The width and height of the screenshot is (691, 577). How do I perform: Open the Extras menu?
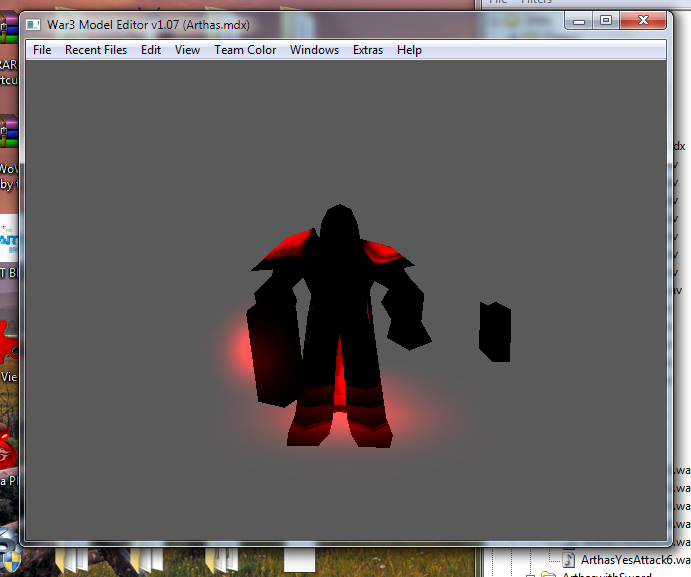click(x=368, y=50)
